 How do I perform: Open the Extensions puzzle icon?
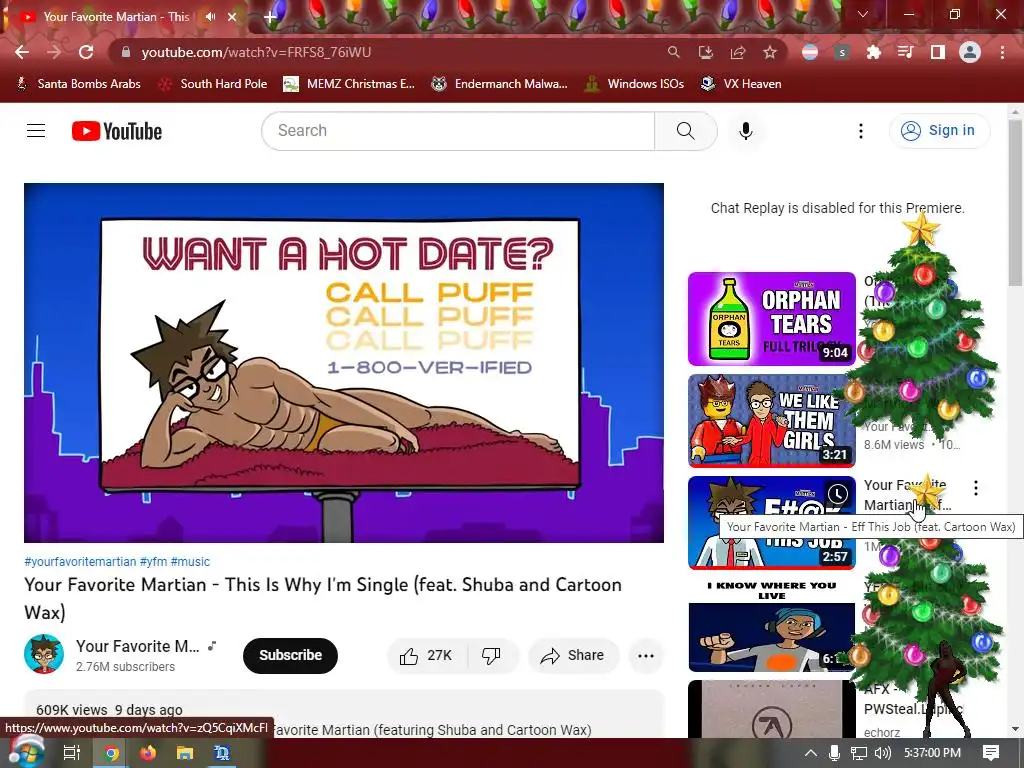point(873,52)
